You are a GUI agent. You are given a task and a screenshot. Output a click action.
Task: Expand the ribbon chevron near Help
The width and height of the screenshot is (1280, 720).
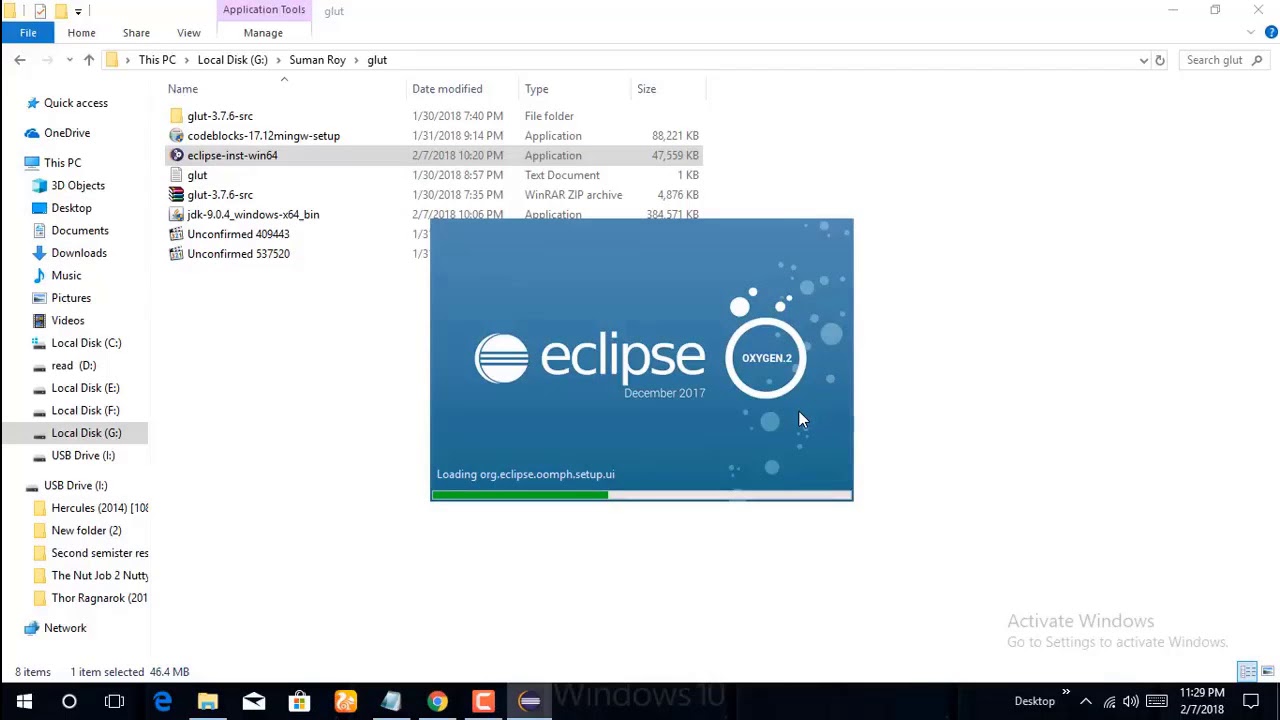tap(1251, 33)
